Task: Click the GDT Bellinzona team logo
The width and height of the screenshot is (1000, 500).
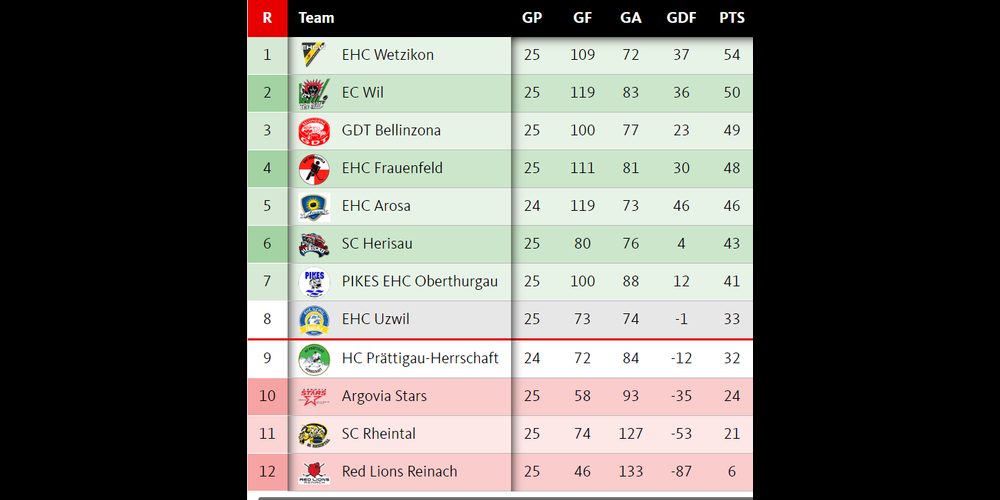Action: pyautogui.click(x=314, y=131)
